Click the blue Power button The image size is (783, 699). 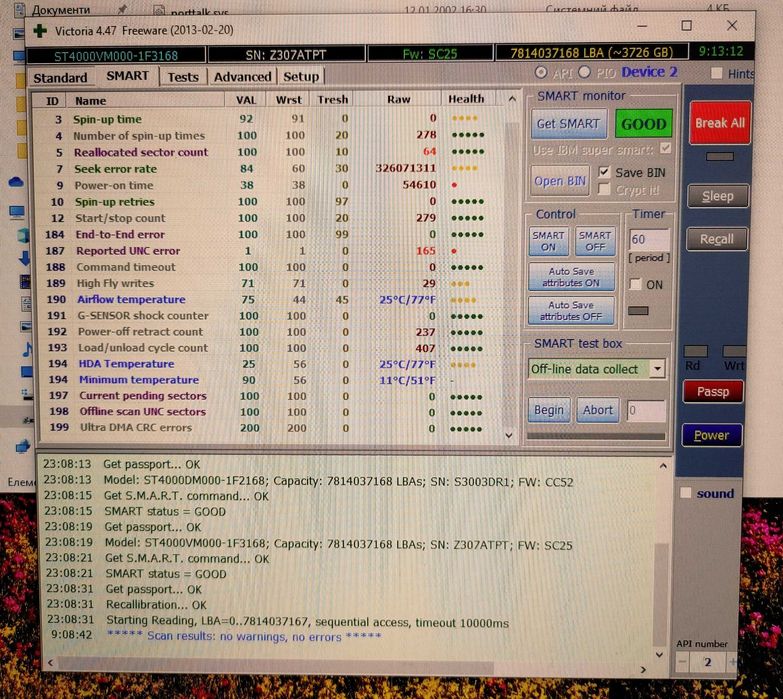point(712,435)
